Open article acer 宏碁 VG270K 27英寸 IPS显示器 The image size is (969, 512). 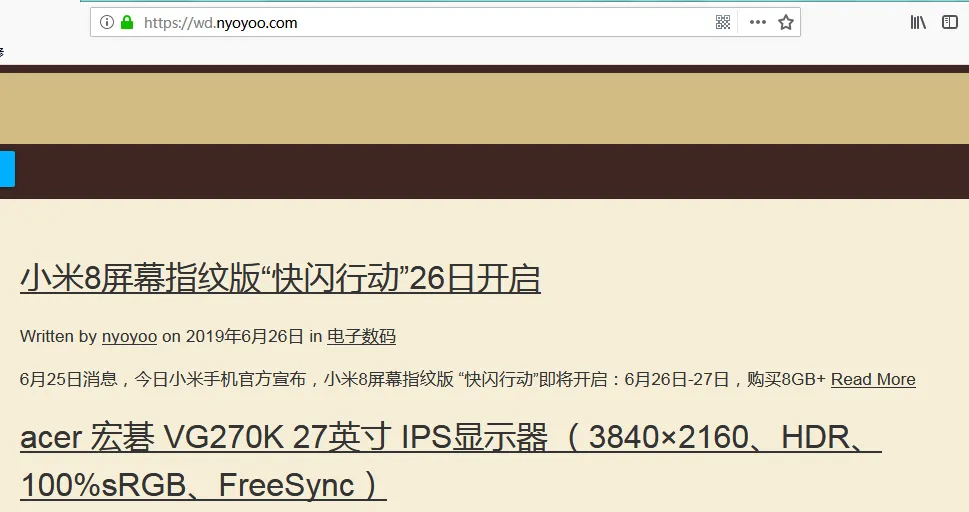(x=451, y=461)
